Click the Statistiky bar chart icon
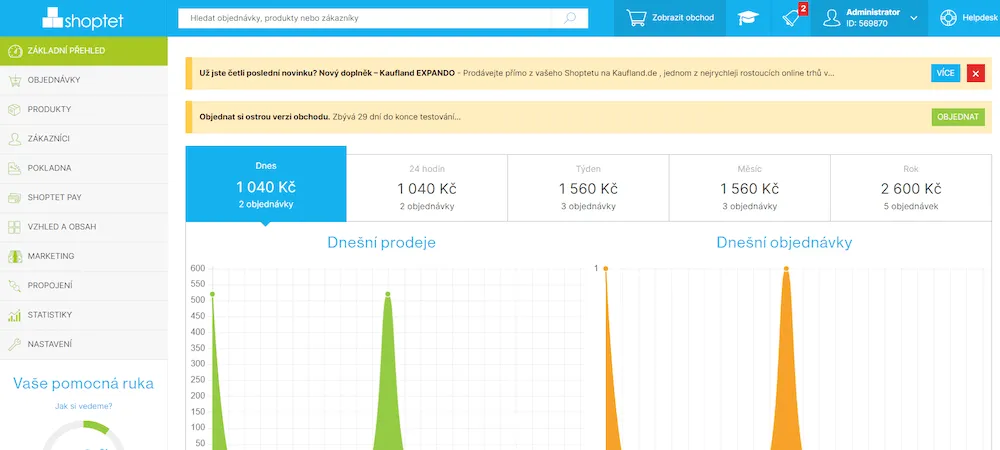Image resolution: width=1000 pixels, height=450 pixels. point(15,315)
